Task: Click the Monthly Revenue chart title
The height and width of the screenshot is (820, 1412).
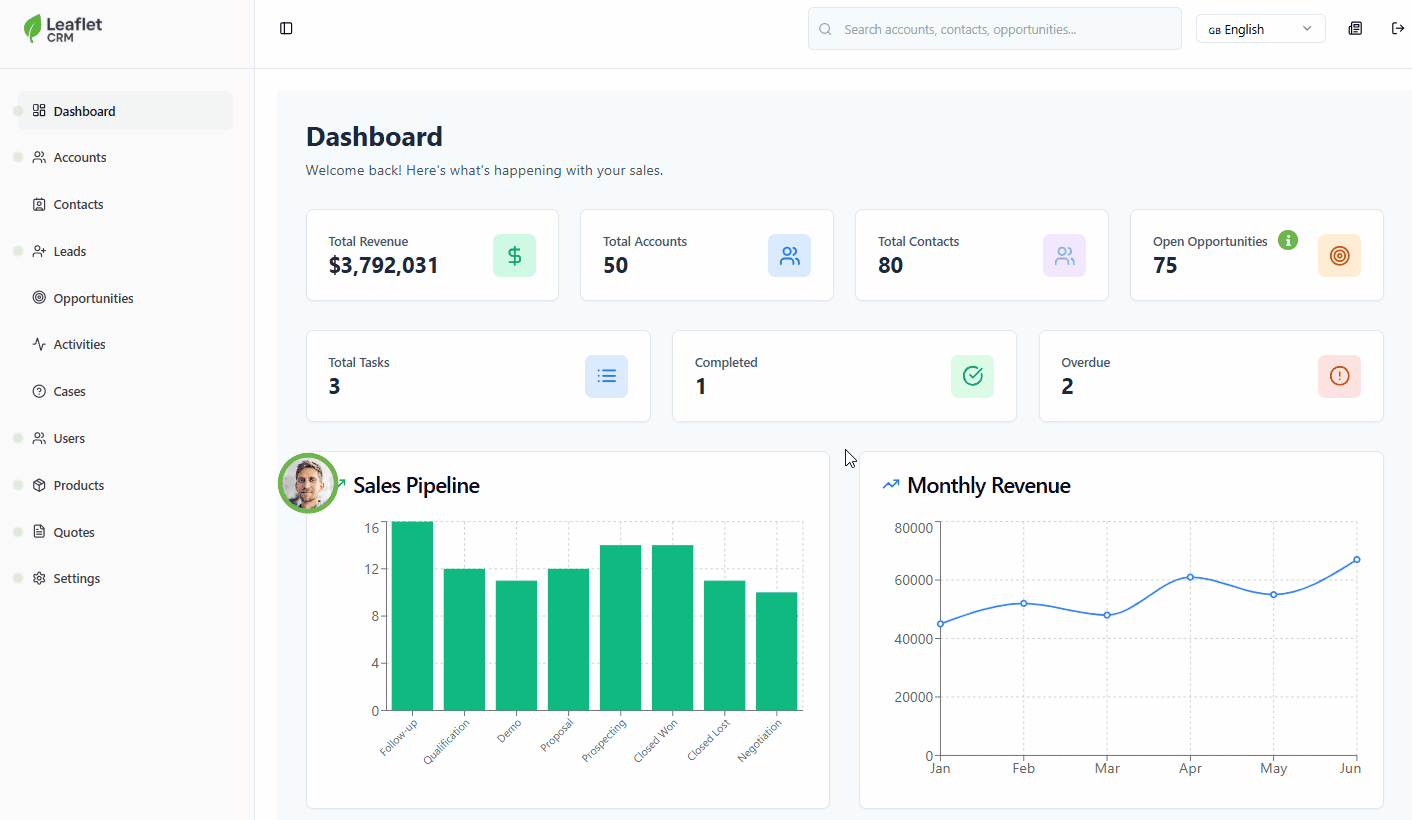Action: pyautogui.click(x=989, y=485)
